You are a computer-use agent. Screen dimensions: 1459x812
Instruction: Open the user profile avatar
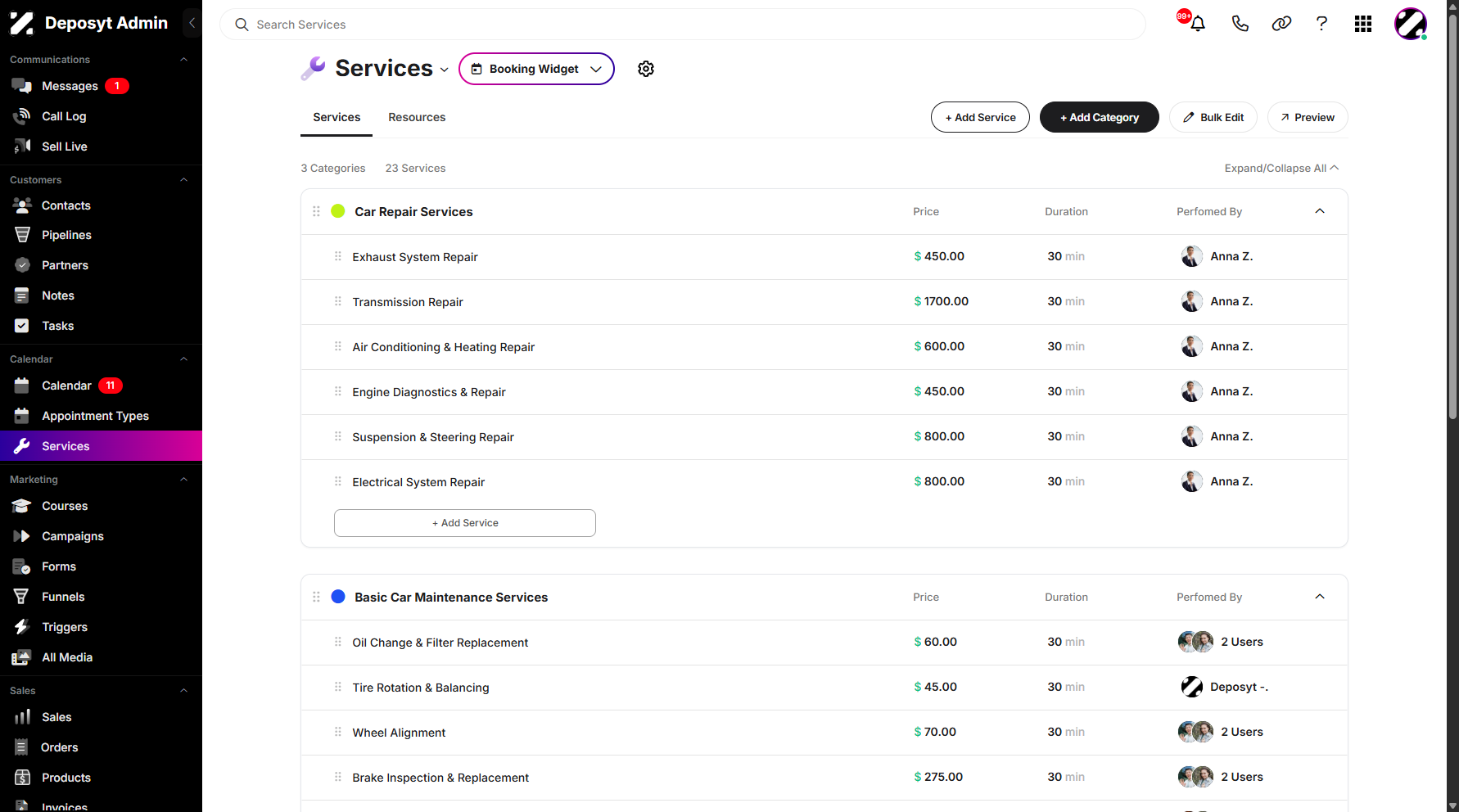pos(1411,24)
